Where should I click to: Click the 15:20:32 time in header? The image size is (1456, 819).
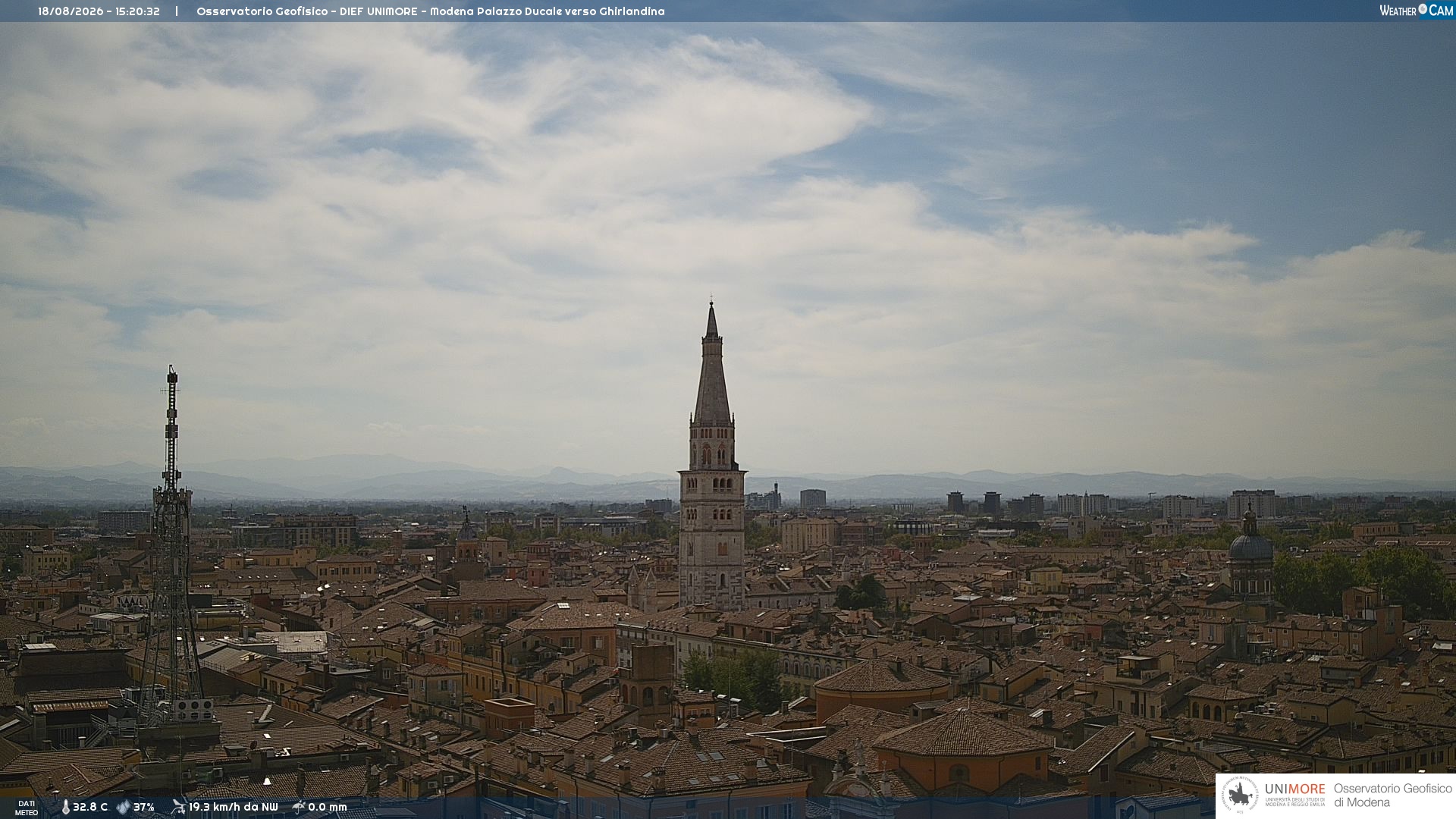138,11
